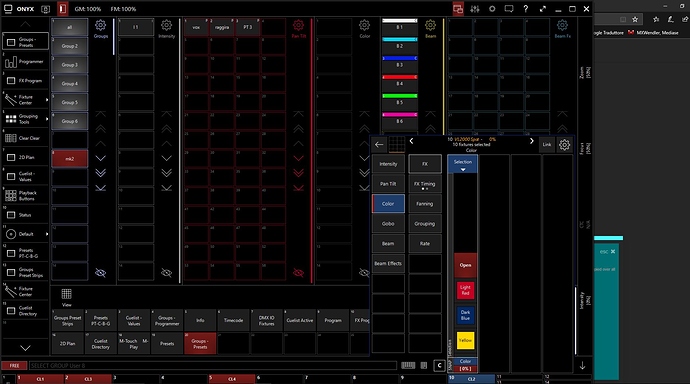Click the grid layout icon beside back arrow

pos(396,144)
